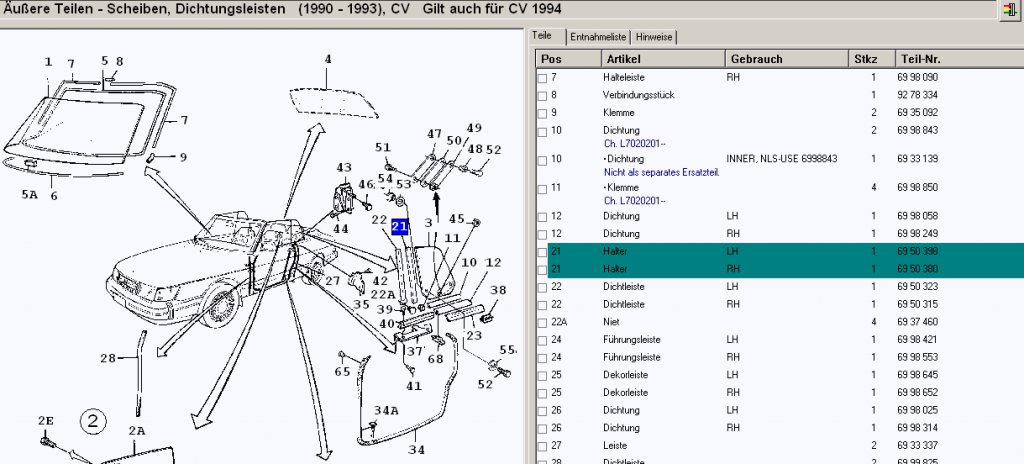Check the 22A Niet row checkbox
Viewport: 1024px width, 464px height.
tap(542, 323)
